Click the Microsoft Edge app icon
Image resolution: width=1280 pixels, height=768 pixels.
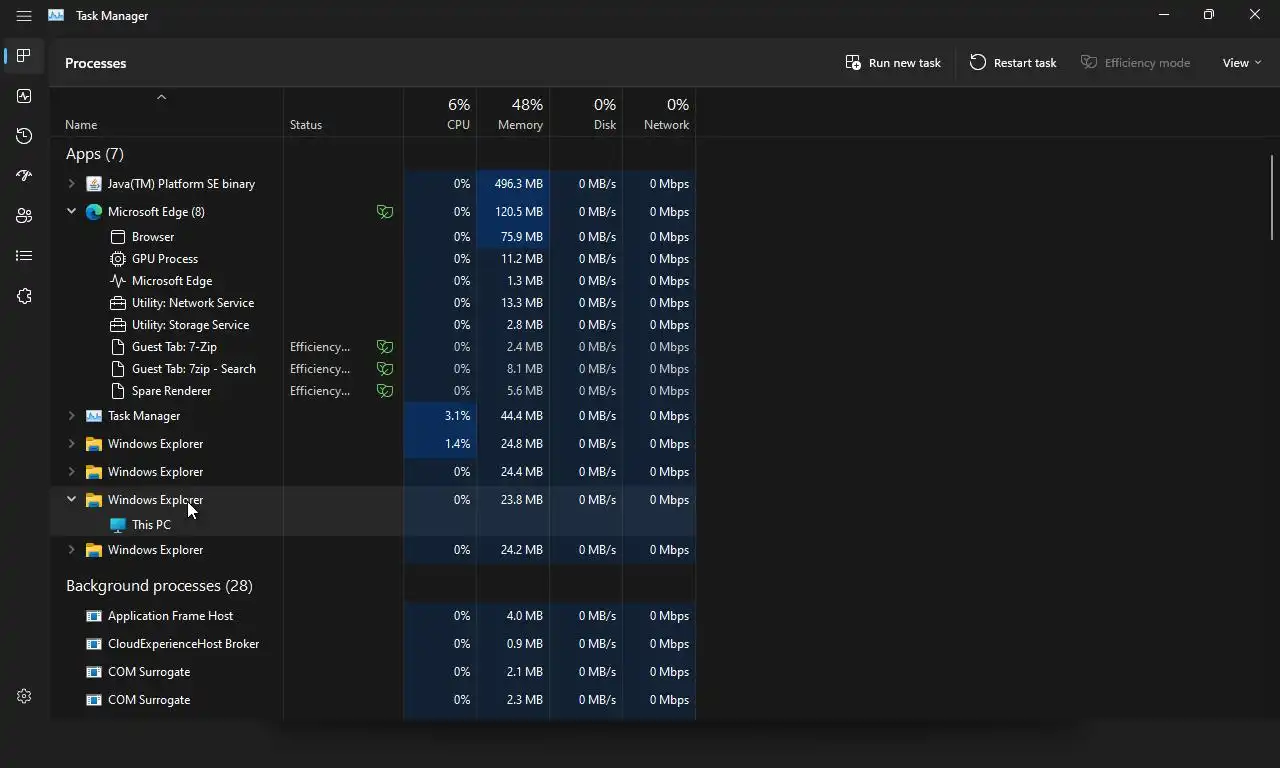coord(94,212)
